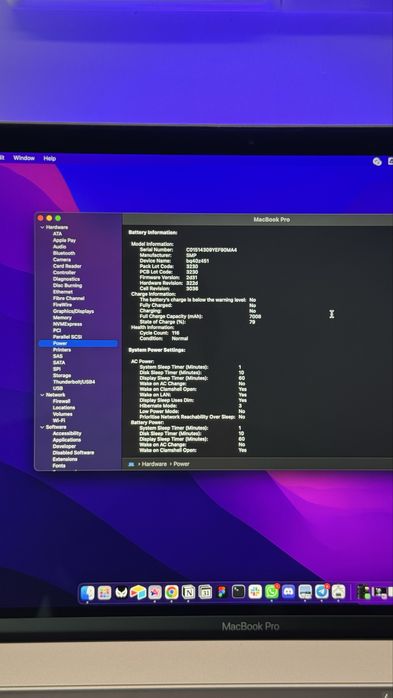Select Firewall under Network

[61, 401]
